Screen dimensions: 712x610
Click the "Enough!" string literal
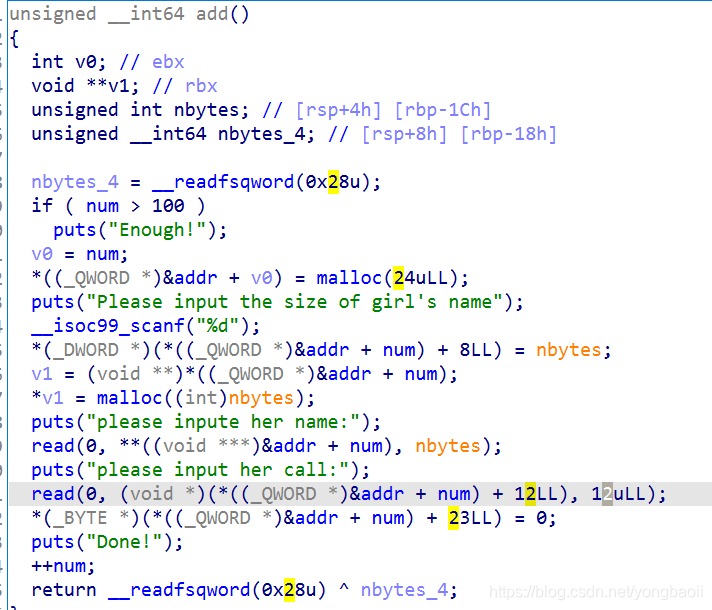(157, 230)
